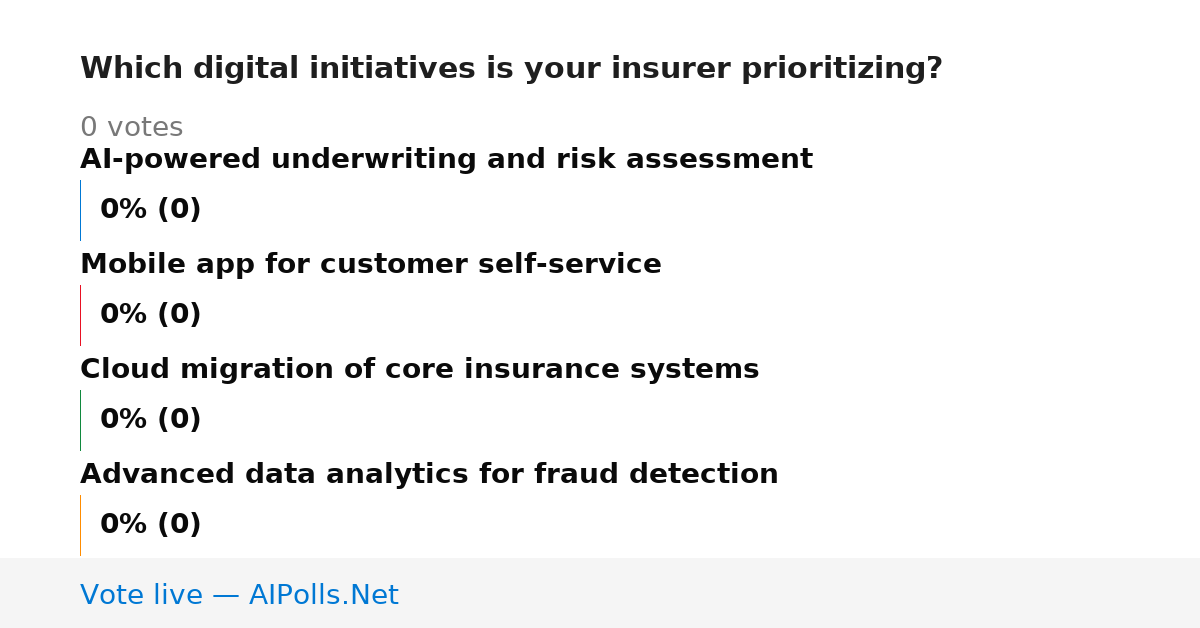This screenshot has width=1200, height=628.
Task: Click the 0 votes counter text
Action: pos(131,128)
